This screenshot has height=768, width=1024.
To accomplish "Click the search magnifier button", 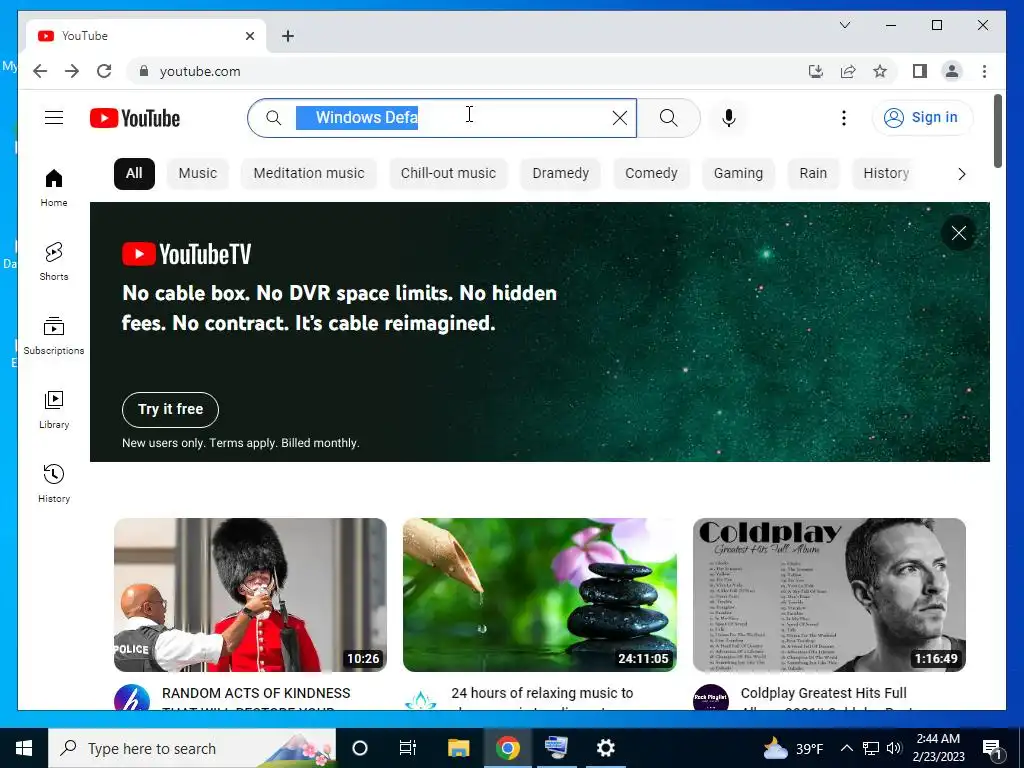I will (668, 118).
